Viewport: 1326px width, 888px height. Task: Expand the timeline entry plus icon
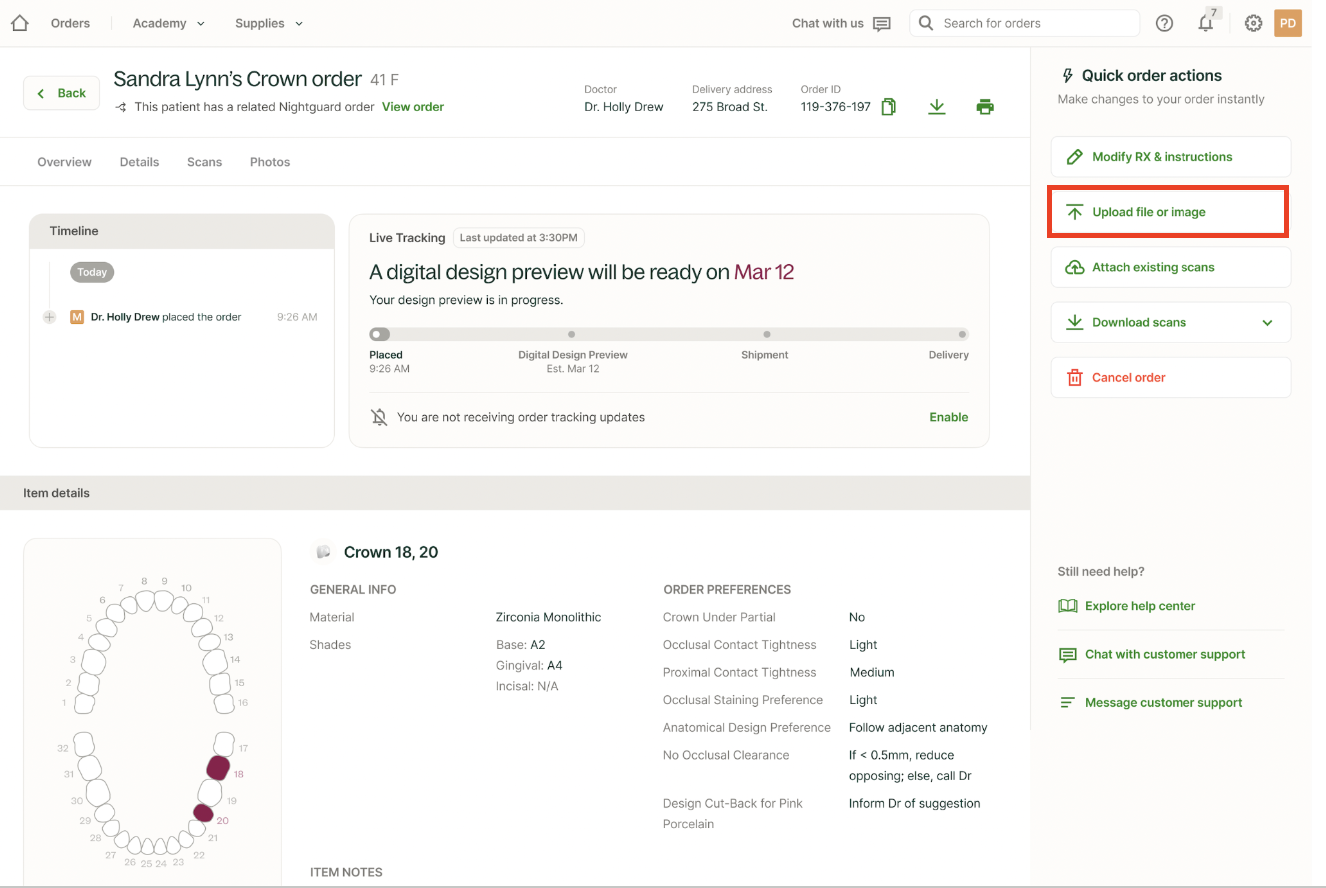click(x=49, y=317)
